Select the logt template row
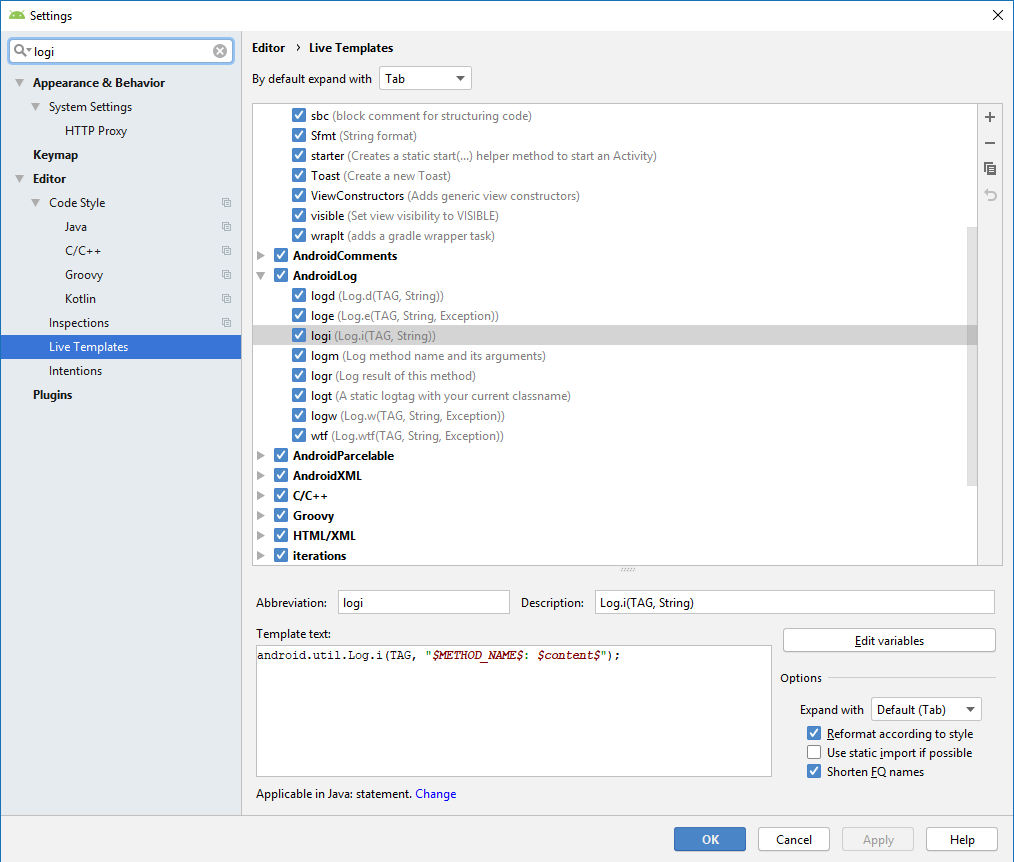The image size is (1014, 862). tap(614, 396)
